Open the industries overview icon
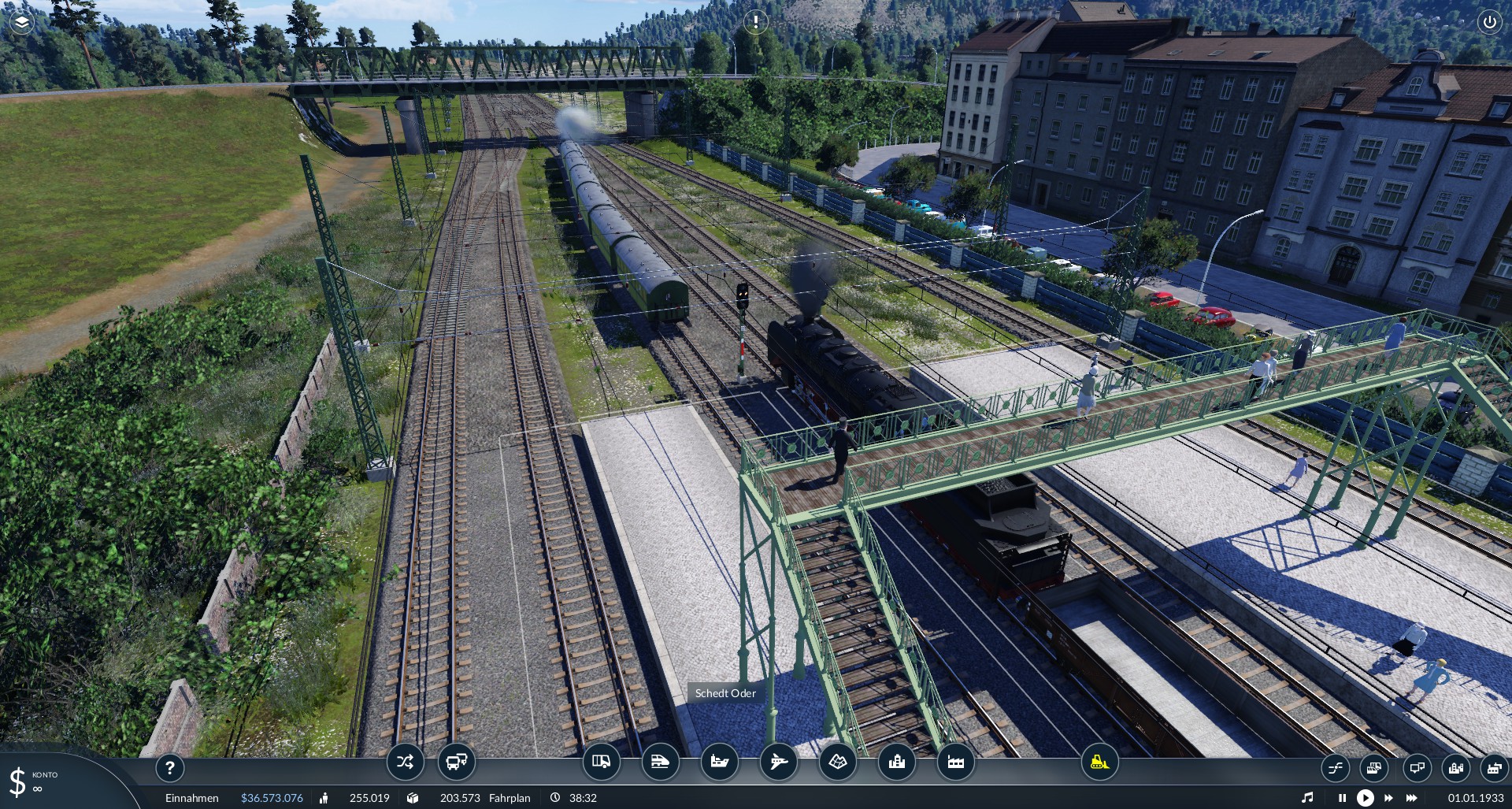 point(1494,767)
